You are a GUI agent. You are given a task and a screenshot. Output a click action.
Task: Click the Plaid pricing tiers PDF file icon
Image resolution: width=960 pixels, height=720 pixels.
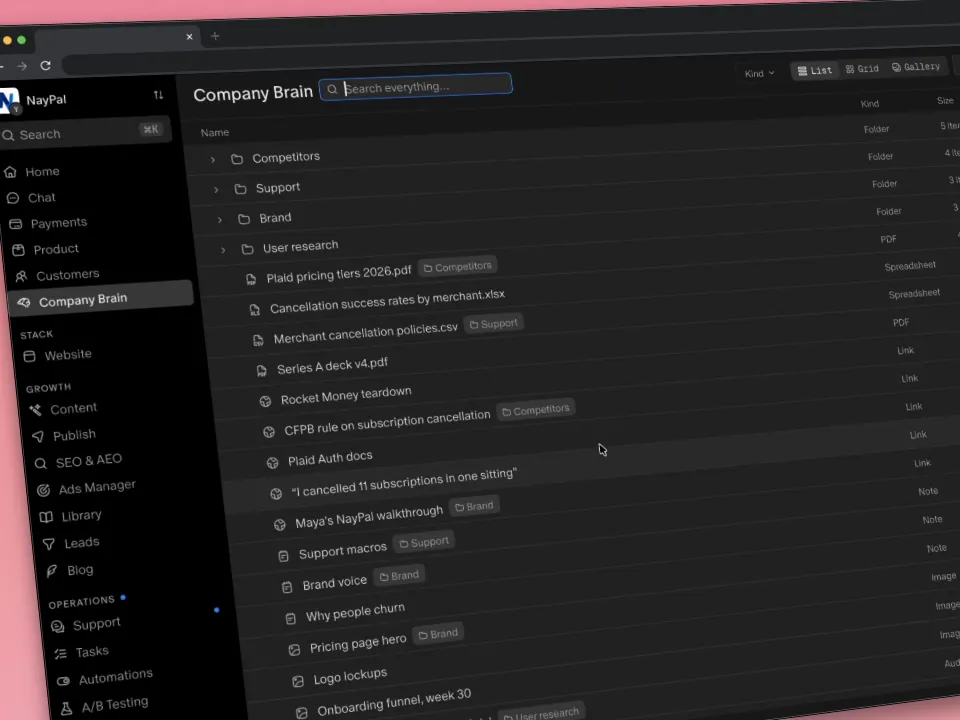click(x=251, y=280)
